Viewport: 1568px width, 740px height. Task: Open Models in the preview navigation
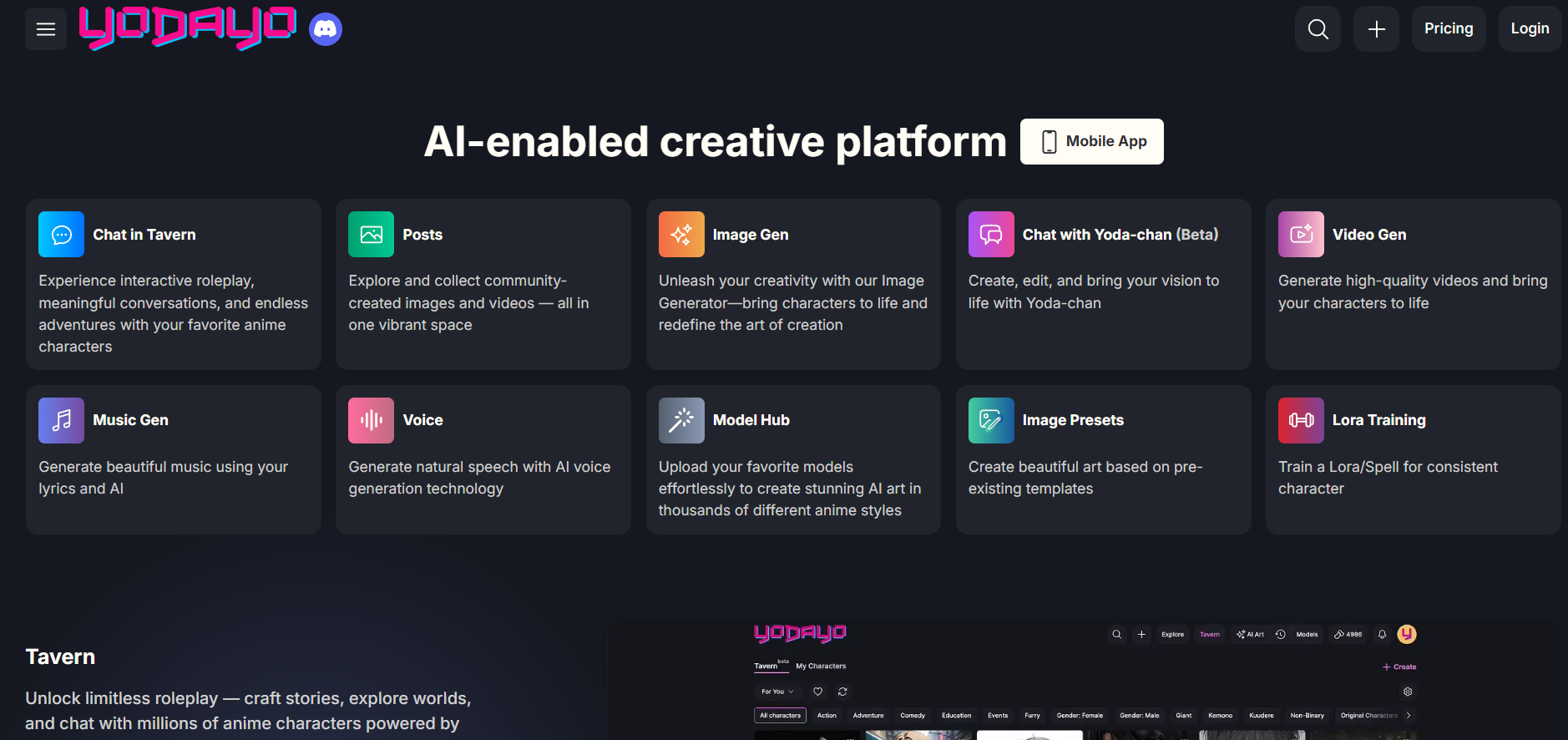tap(1307, 635)
